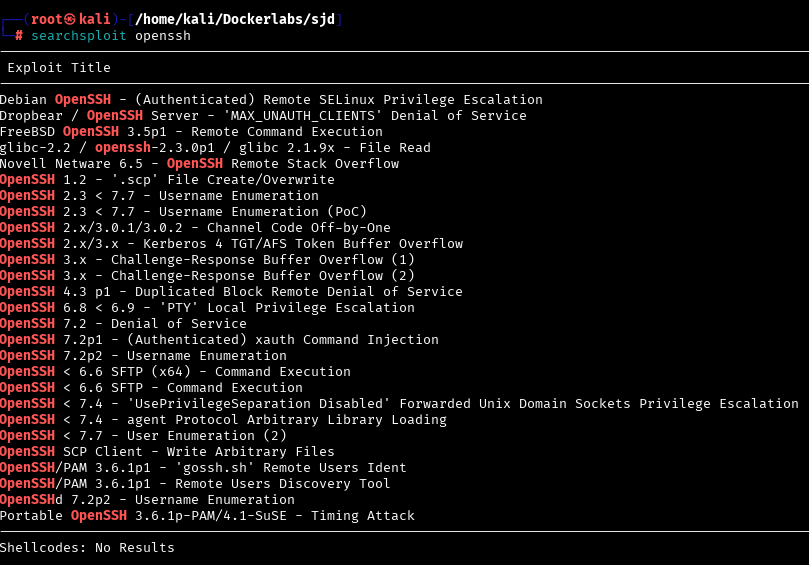Click the Kerberos 4 TGT/AFS Token Buffer Overflow line

coord(231,244)
